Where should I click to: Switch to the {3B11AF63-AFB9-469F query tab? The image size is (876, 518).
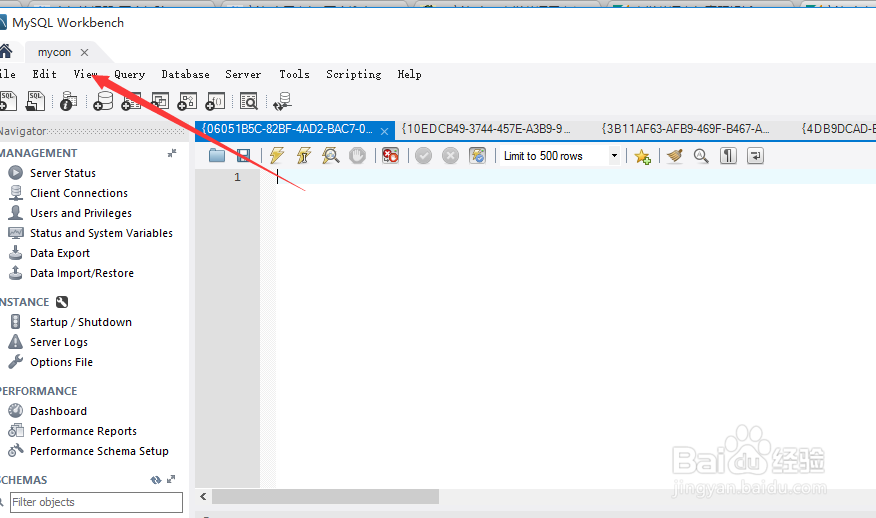pos(685,129)
